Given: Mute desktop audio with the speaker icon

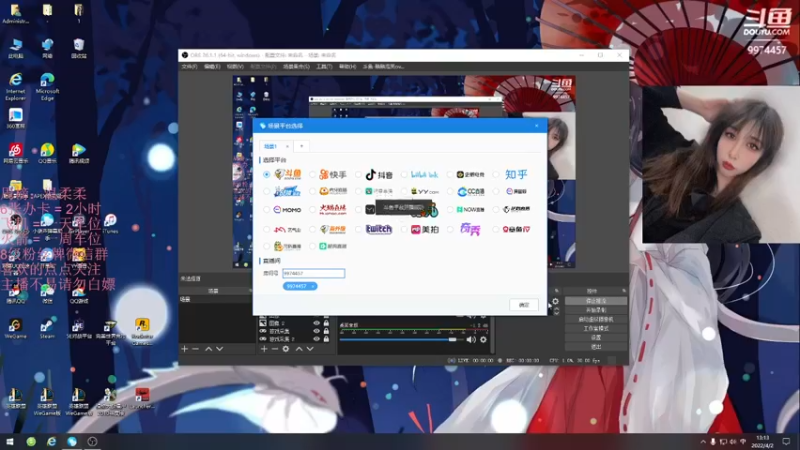Looking at the screenshot, I should (x=471, y=339).
